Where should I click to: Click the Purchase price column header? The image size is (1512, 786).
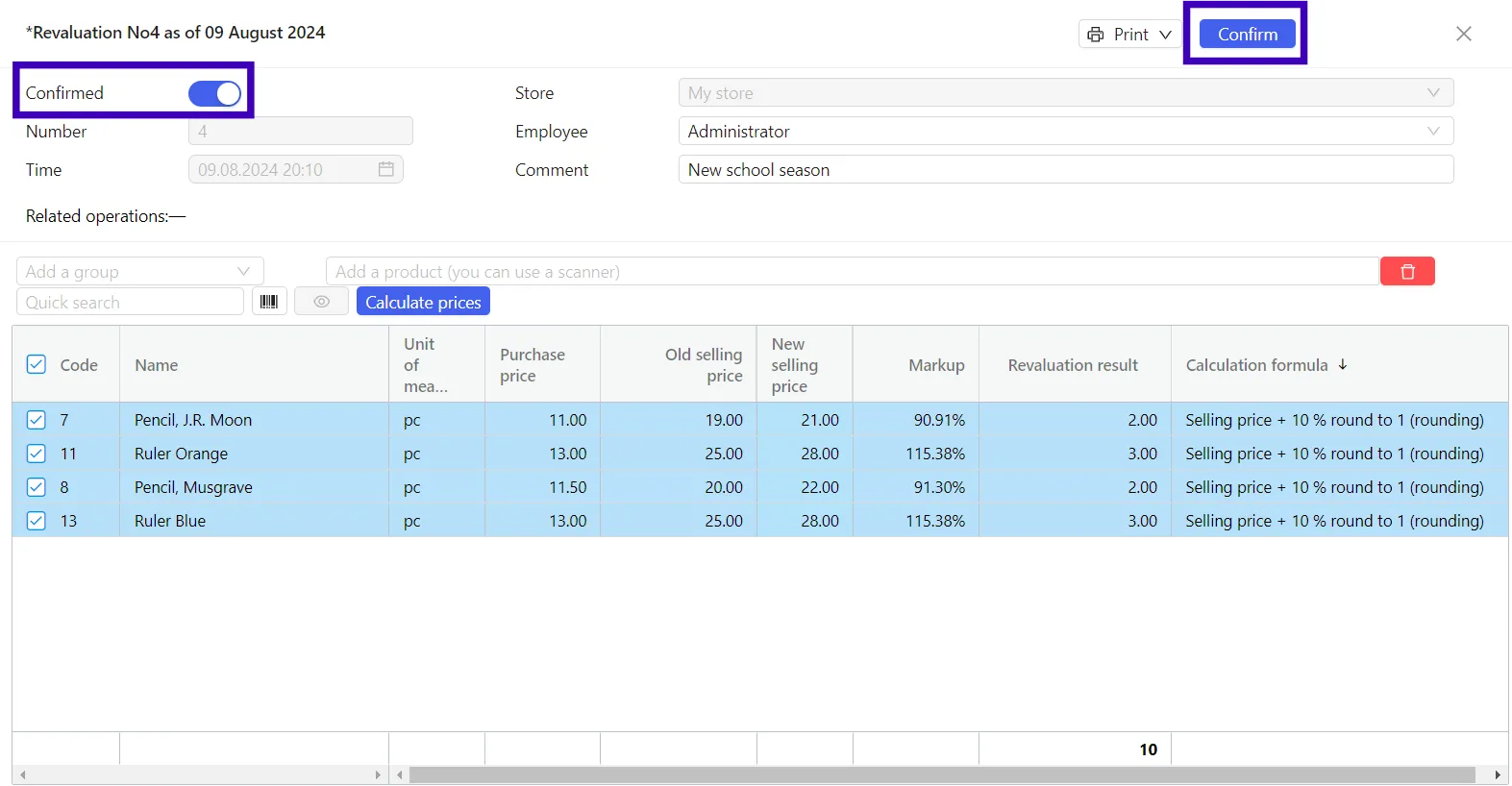pos(542,365)
